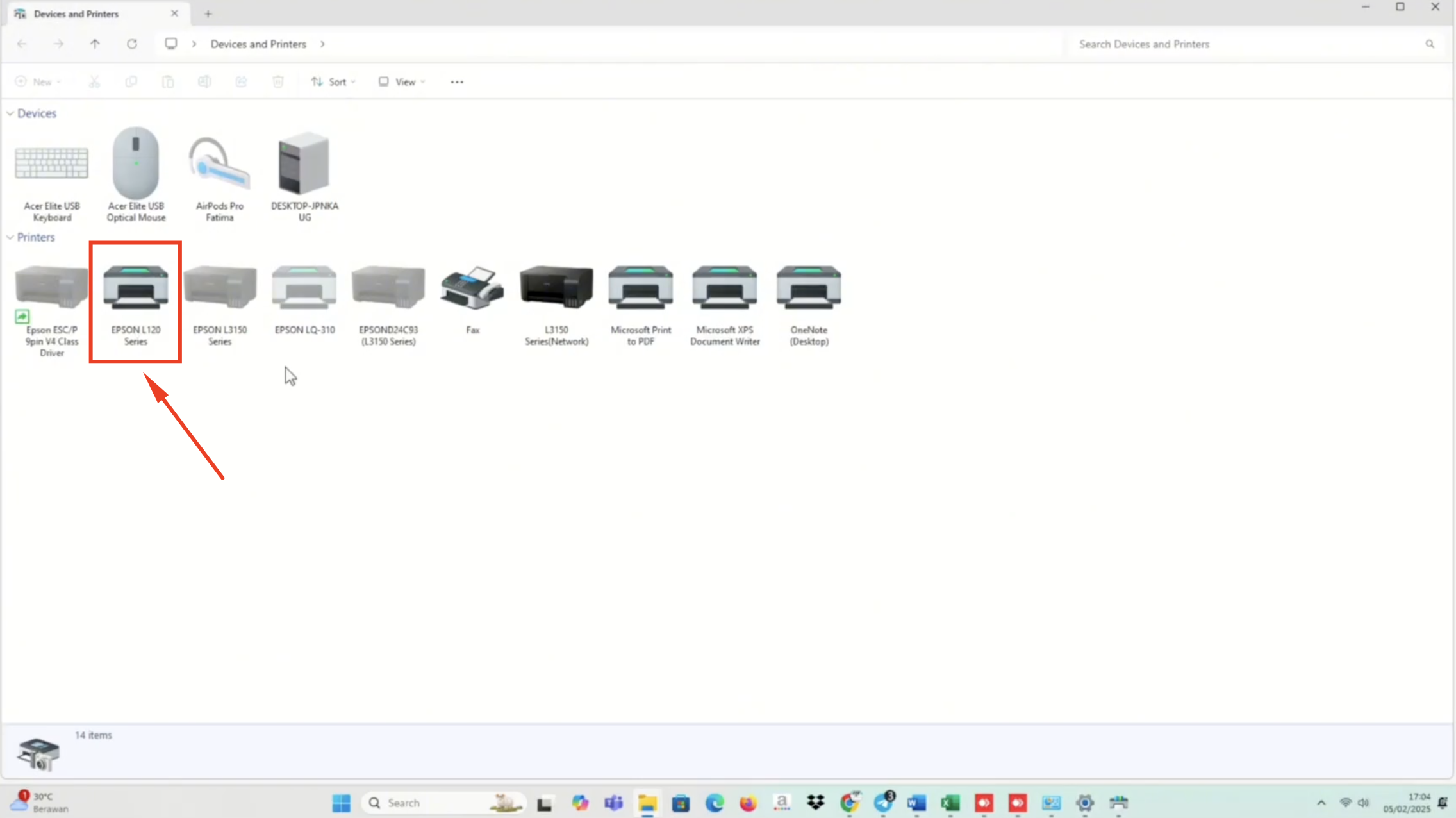Open the See more options menu
1456x818 pixels.
(456, 82)
